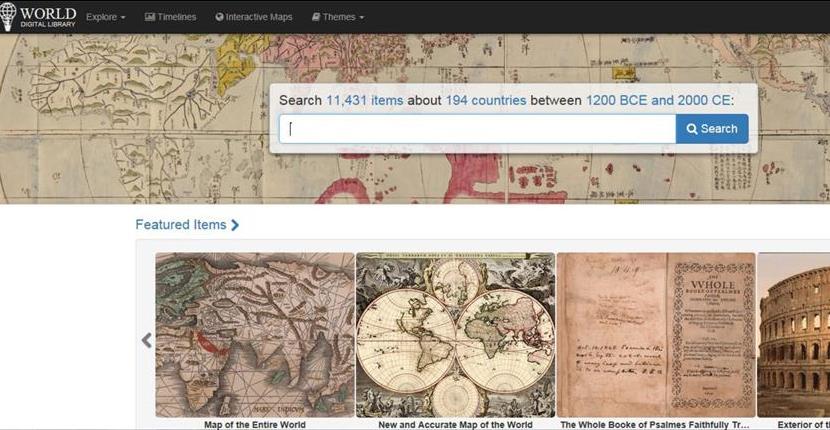Click the chevron next to Featured Items

(x=235, y=225)
